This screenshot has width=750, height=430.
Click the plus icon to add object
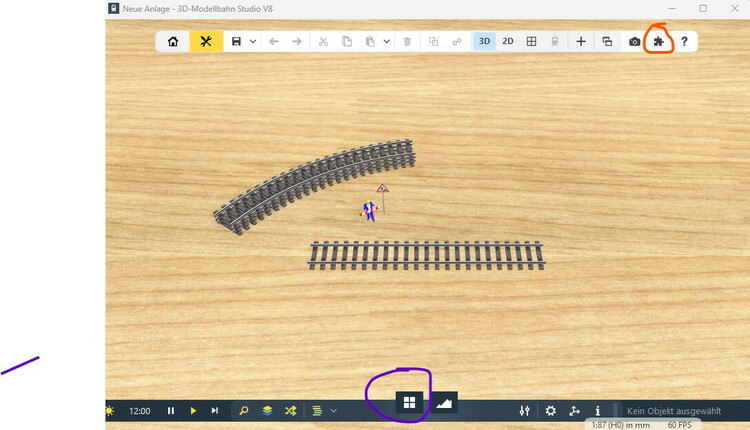point(581,42)
